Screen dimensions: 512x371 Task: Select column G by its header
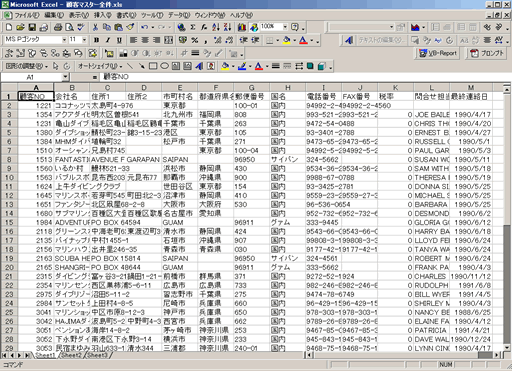tap(252, 88)
